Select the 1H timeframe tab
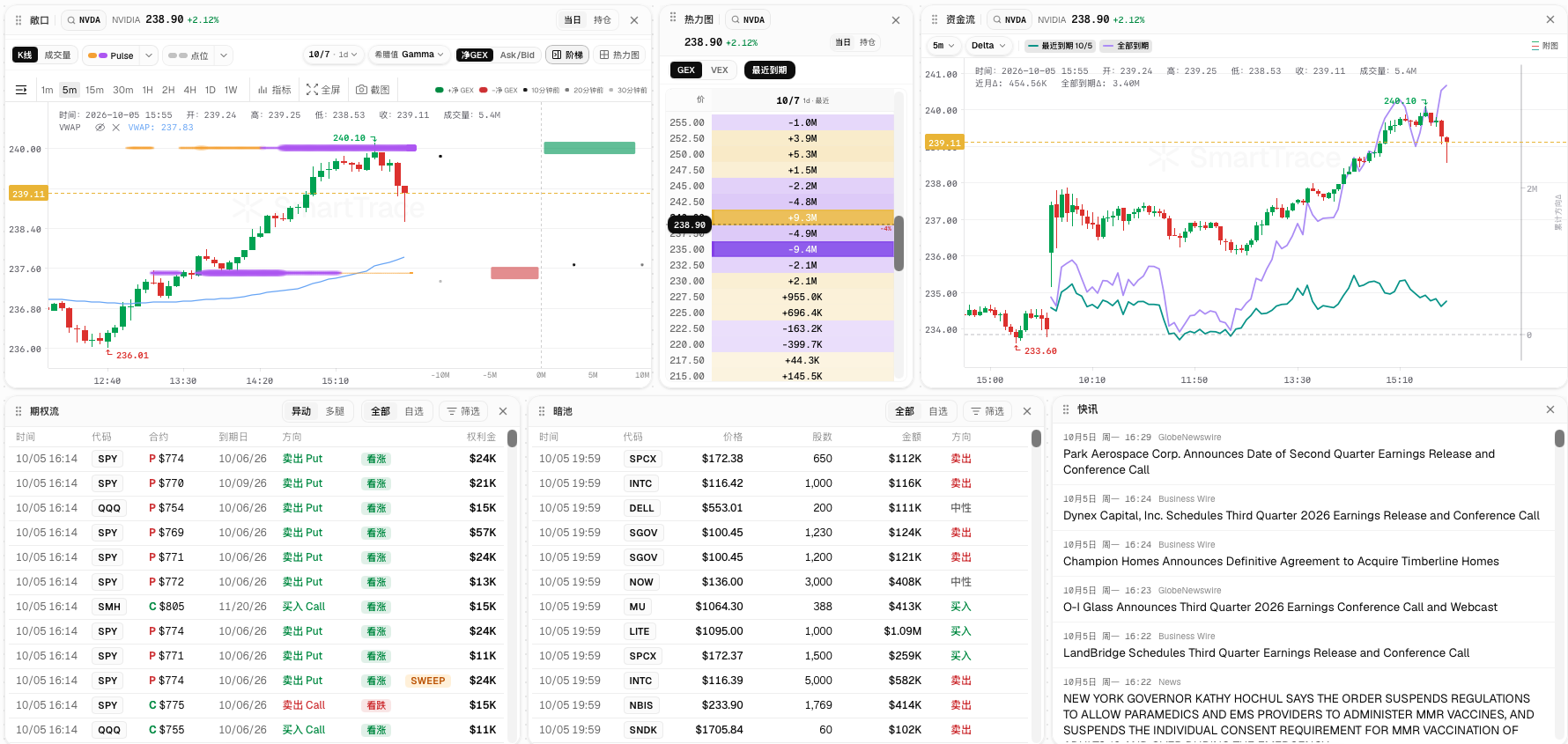The image size is (1568, 744). 148,90
